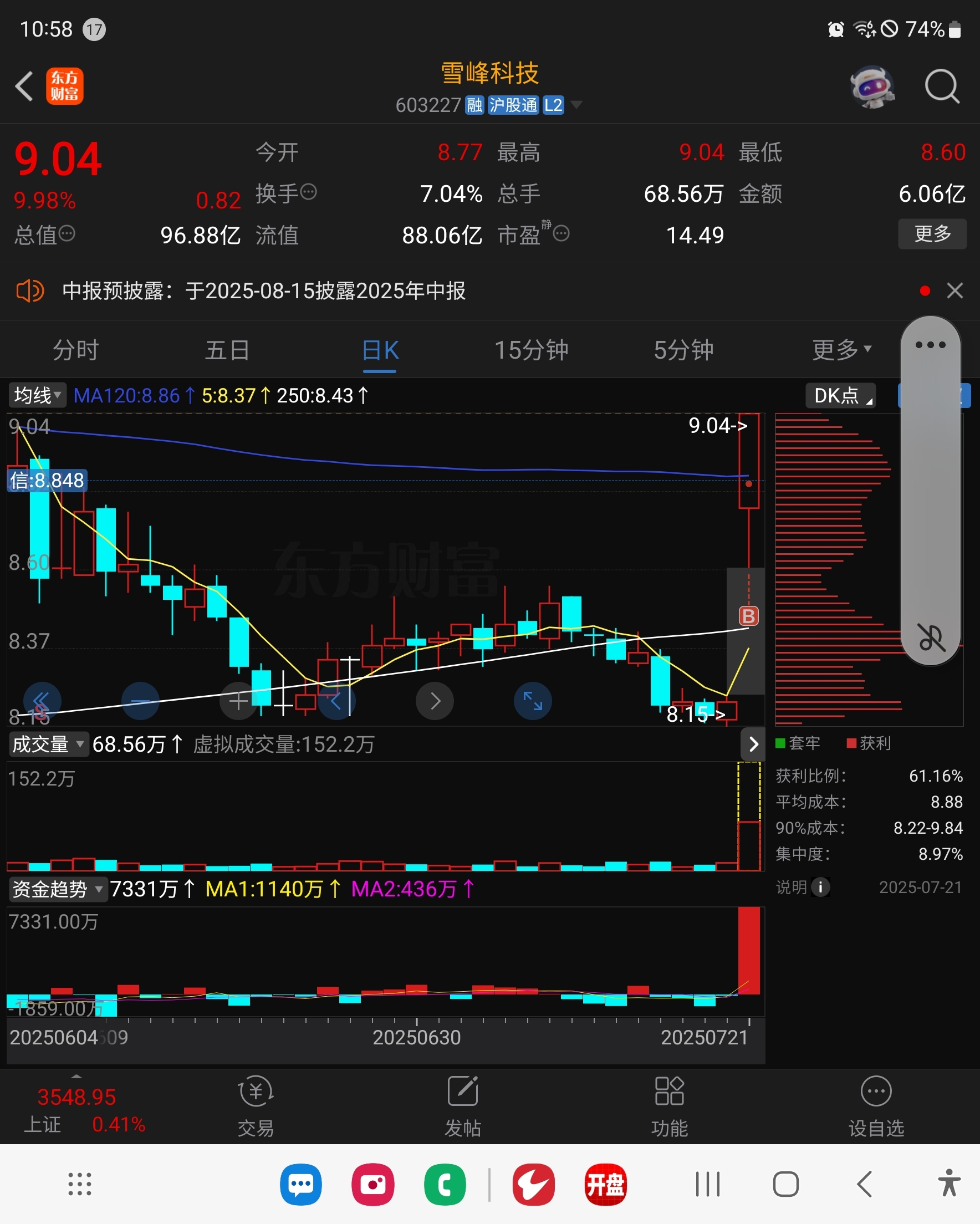Open blue Messages app in taskbar
Image resolution: width=980 pixels, height=1224 pixels.
coord(301,1184)
